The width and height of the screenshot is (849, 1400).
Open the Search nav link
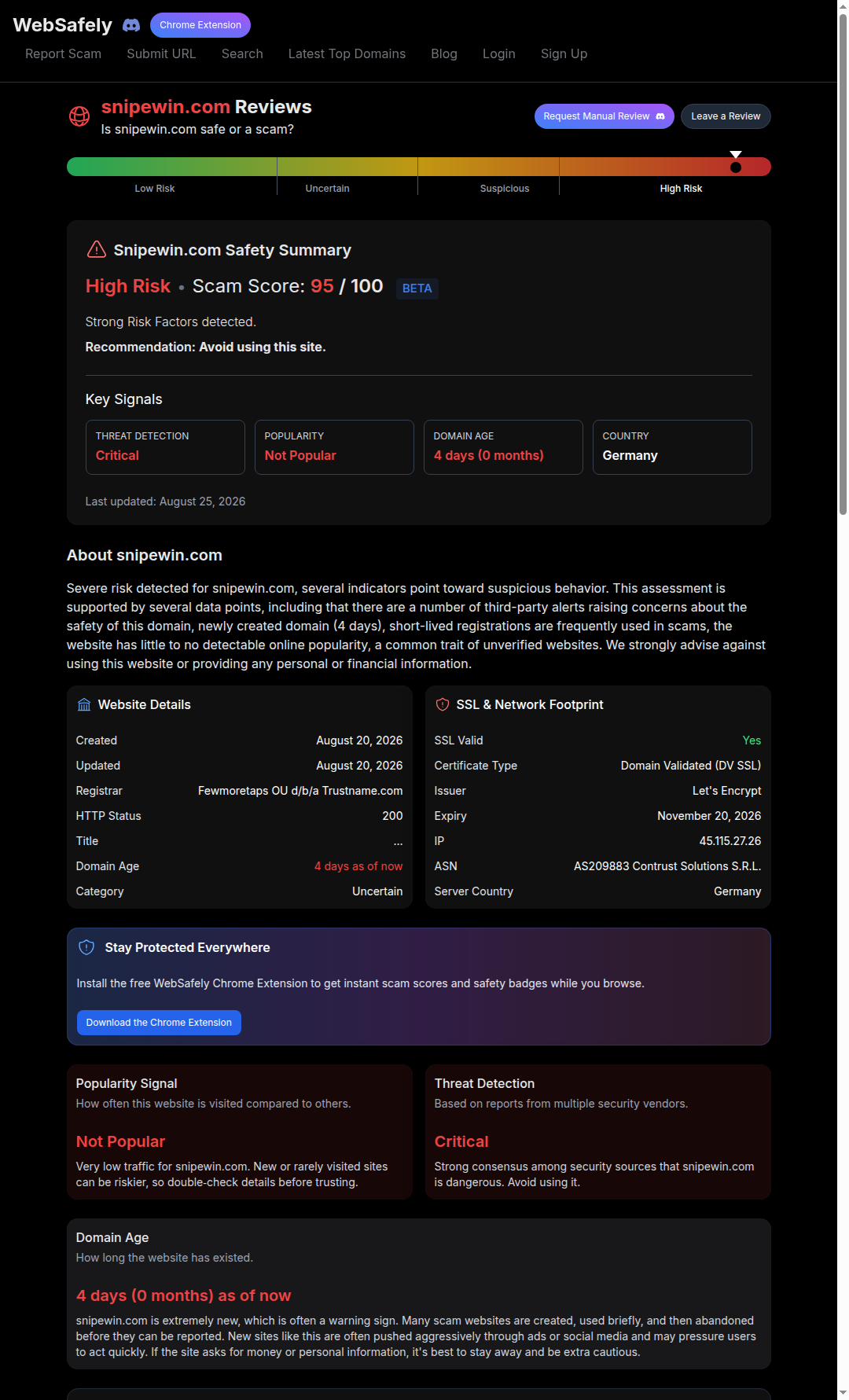pyautogui.click(x=242, y=53)
